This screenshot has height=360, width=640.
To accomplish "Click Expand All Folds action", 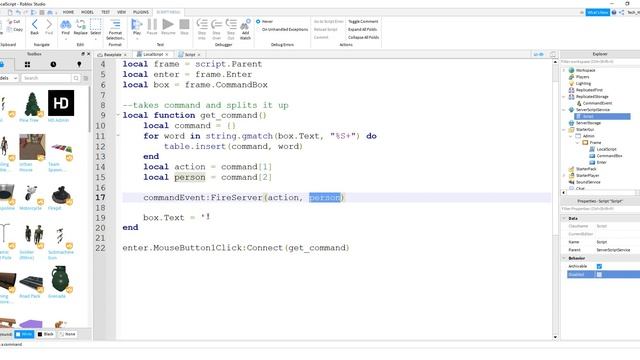I will 362,29.
